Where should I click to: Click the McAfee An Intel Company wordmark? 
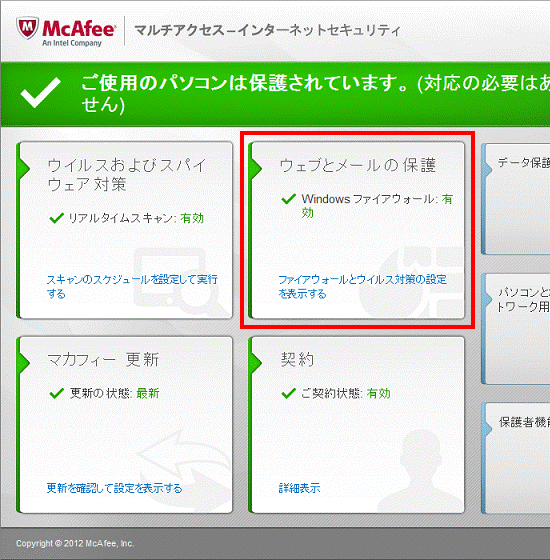79,33
